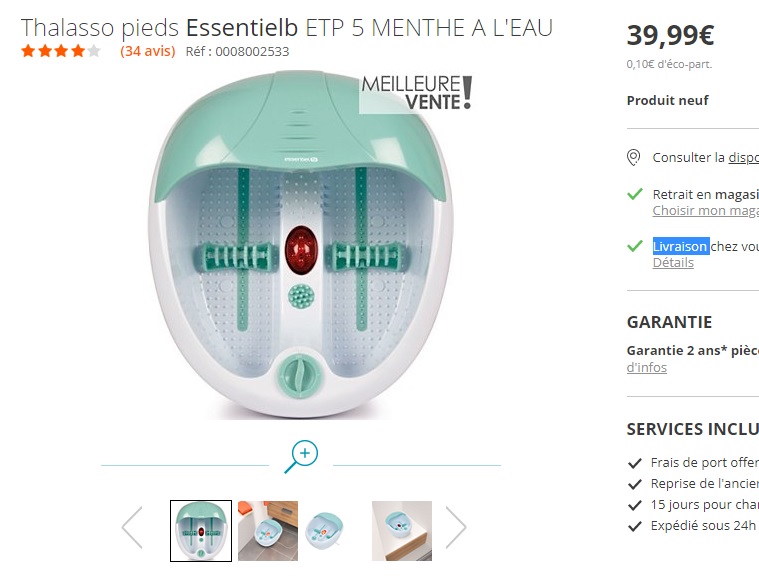The image size is (759, 581).
Task: Select the fourth thumbnail on the wooden bench
Action: click(402, 530)
